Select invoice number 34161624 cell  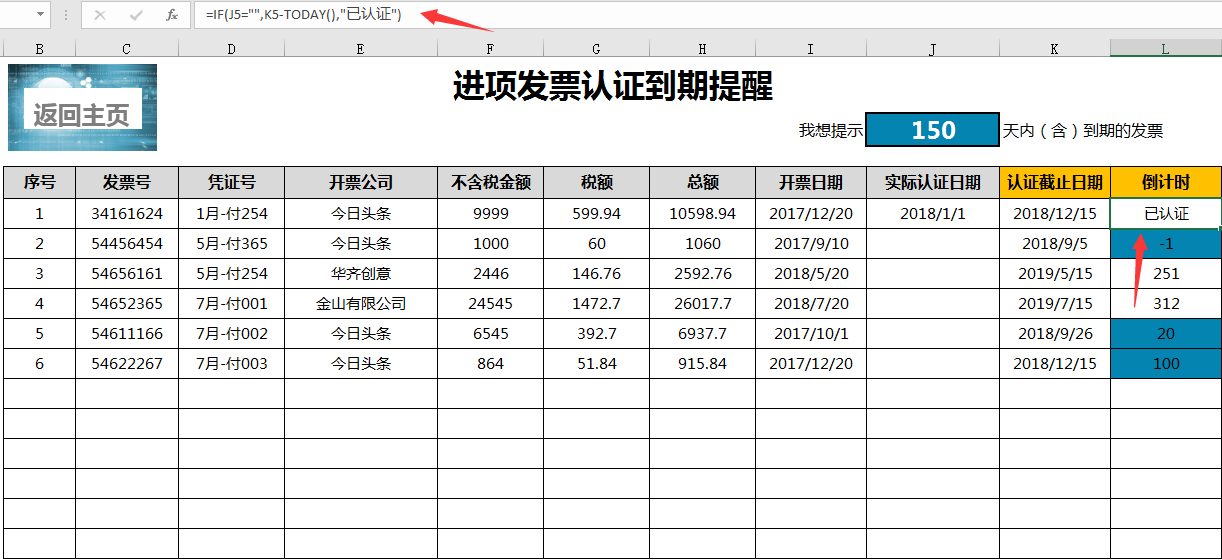point(127,213)
